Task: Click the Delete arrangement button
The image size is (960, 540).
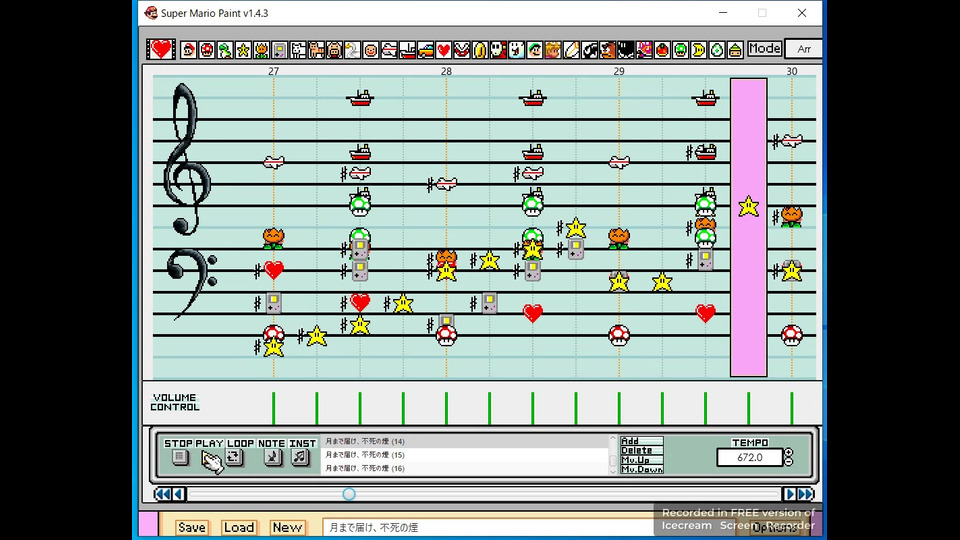Action: click(642, 450)
